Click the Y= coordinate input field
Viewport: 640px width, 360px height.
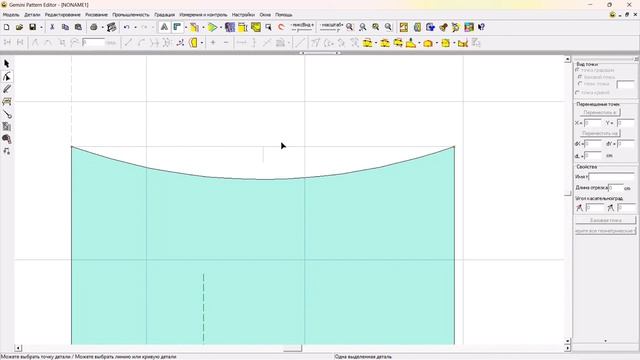point(625,123)
